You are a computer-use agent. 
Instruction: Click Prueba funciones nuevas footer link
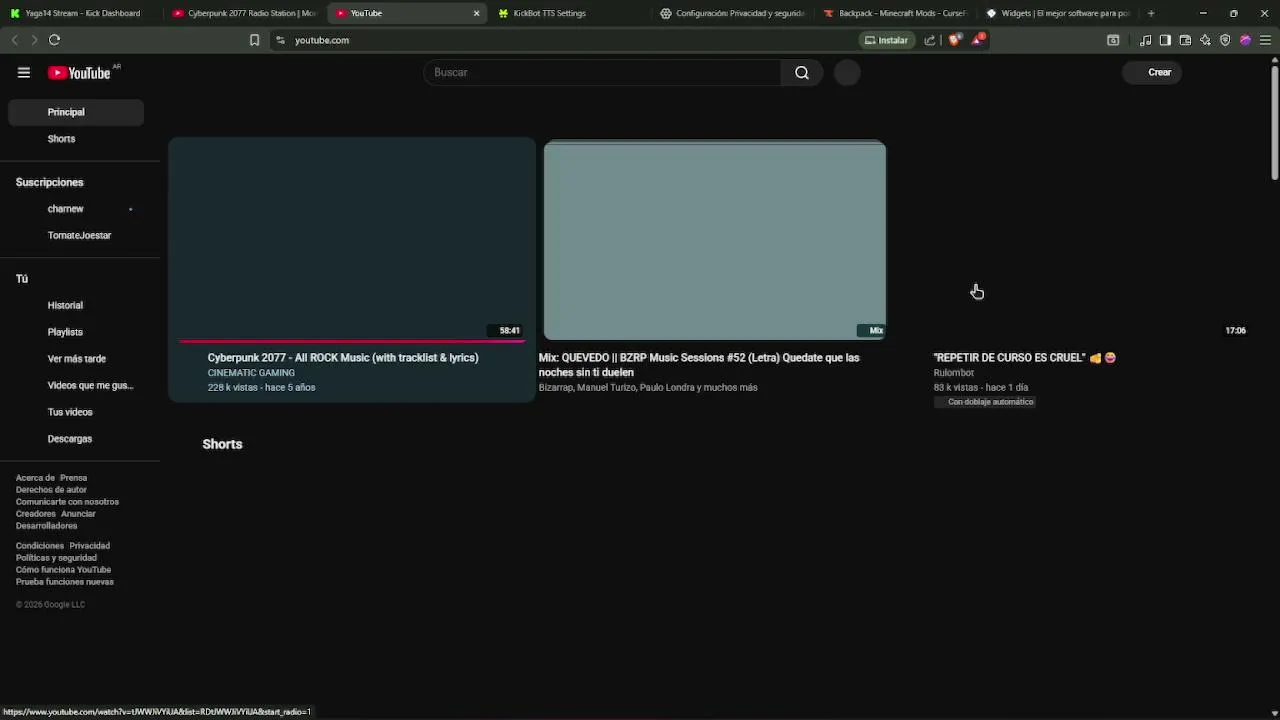point(64,582)
